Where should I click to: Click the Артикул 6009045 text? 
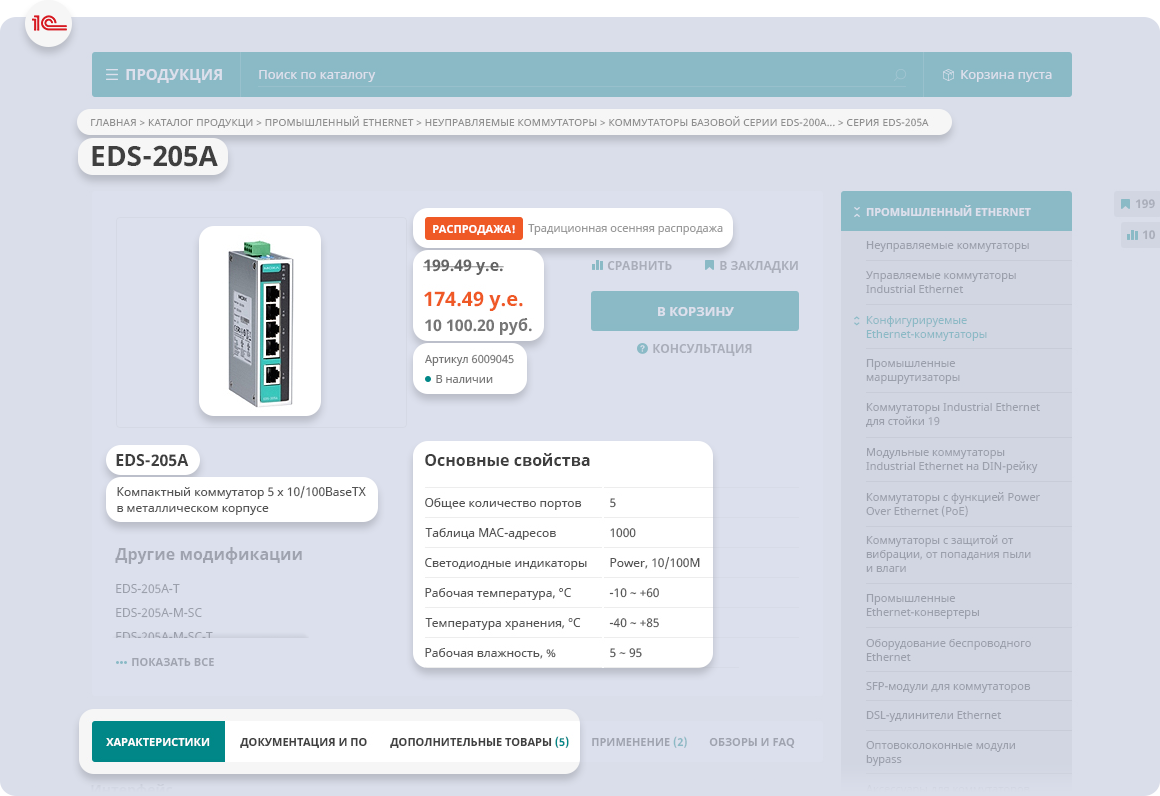[469, 360]
